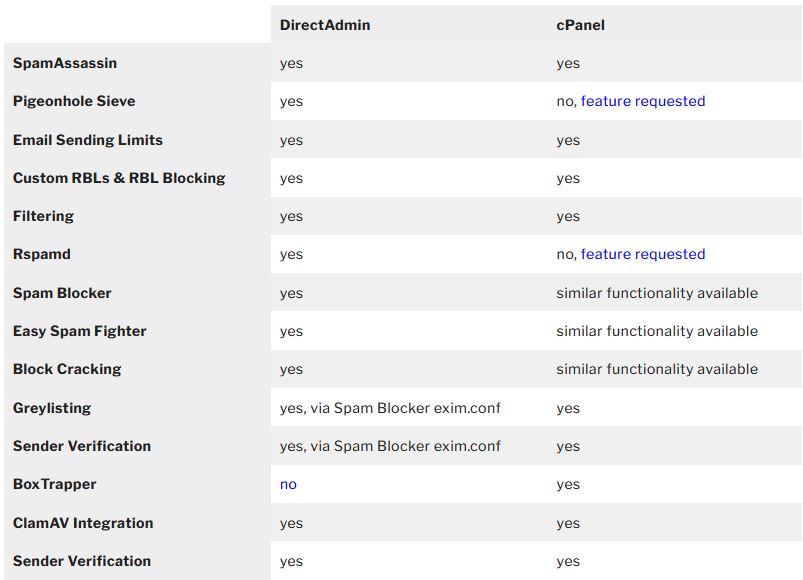This screenshot has height=580, width=803.
Task: Click the cPanel column header
Action: coord(580,24)
